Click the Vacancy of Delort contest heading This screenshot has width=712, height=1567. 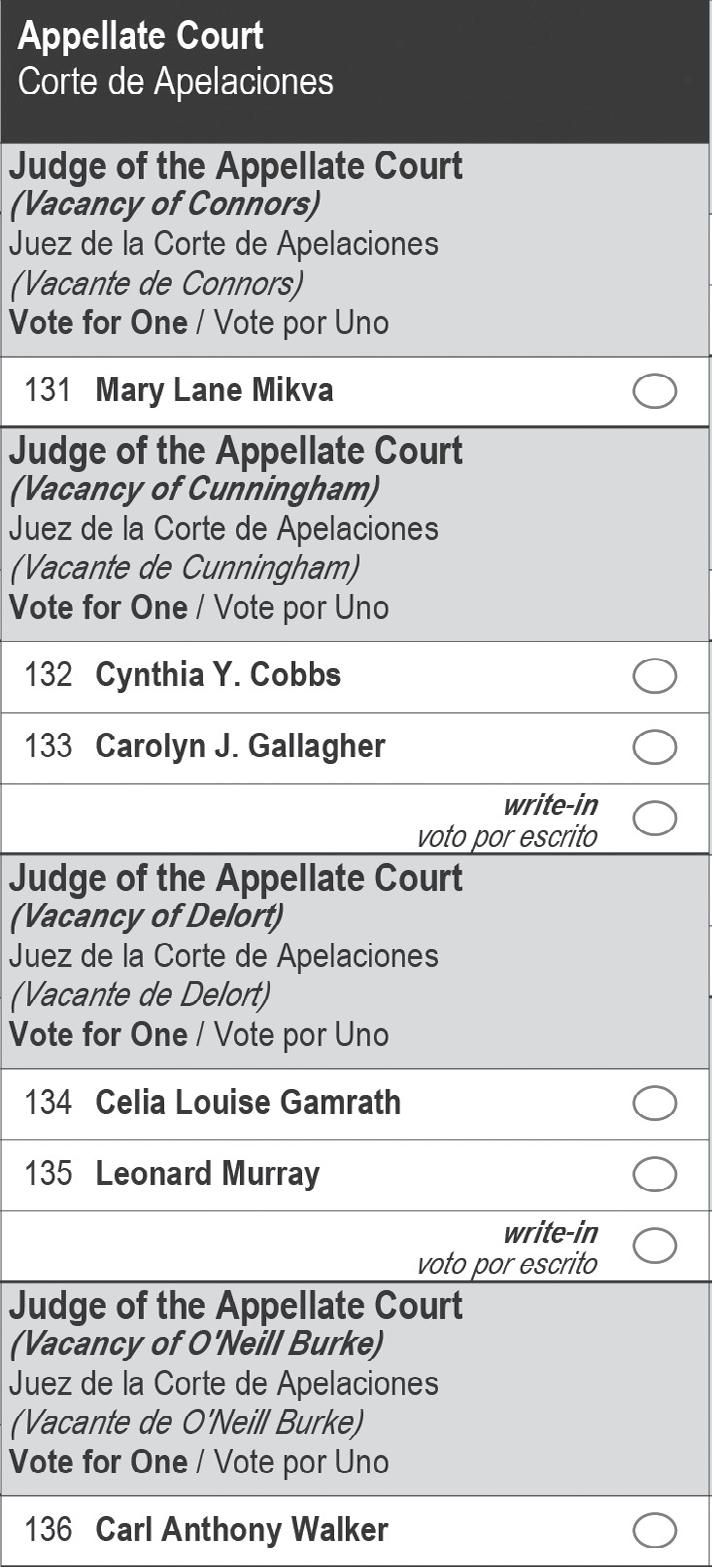[x=146, y=916]
